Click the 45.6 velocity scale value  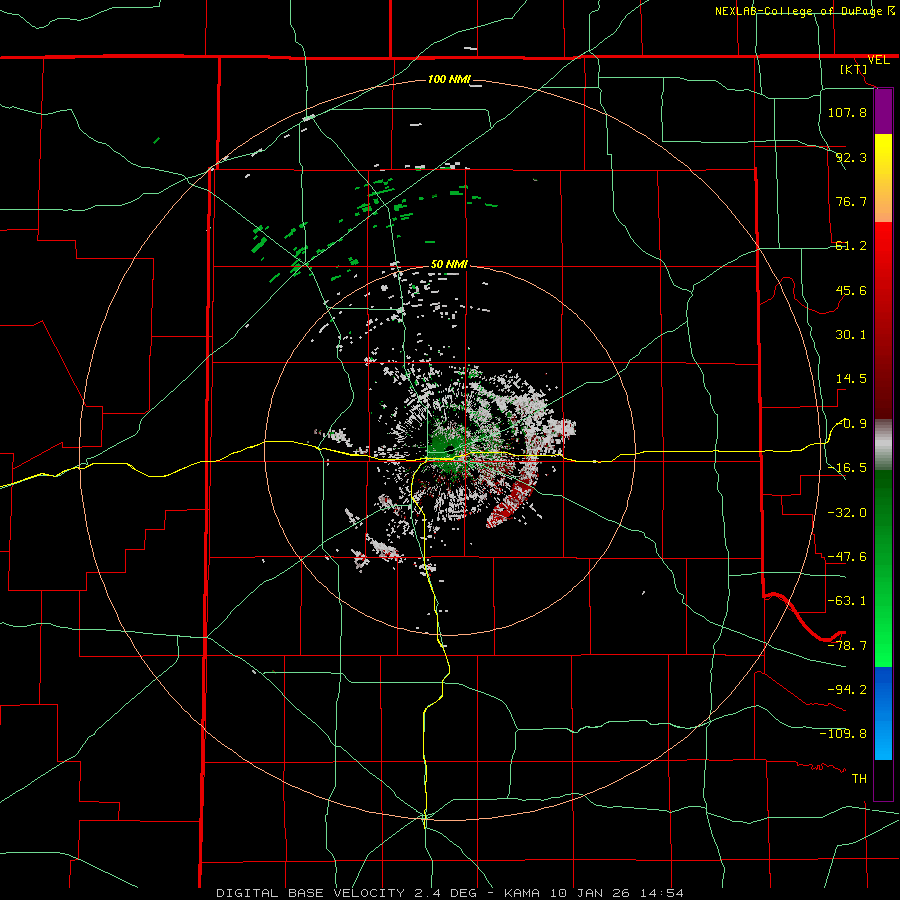[x=851, y=290]
